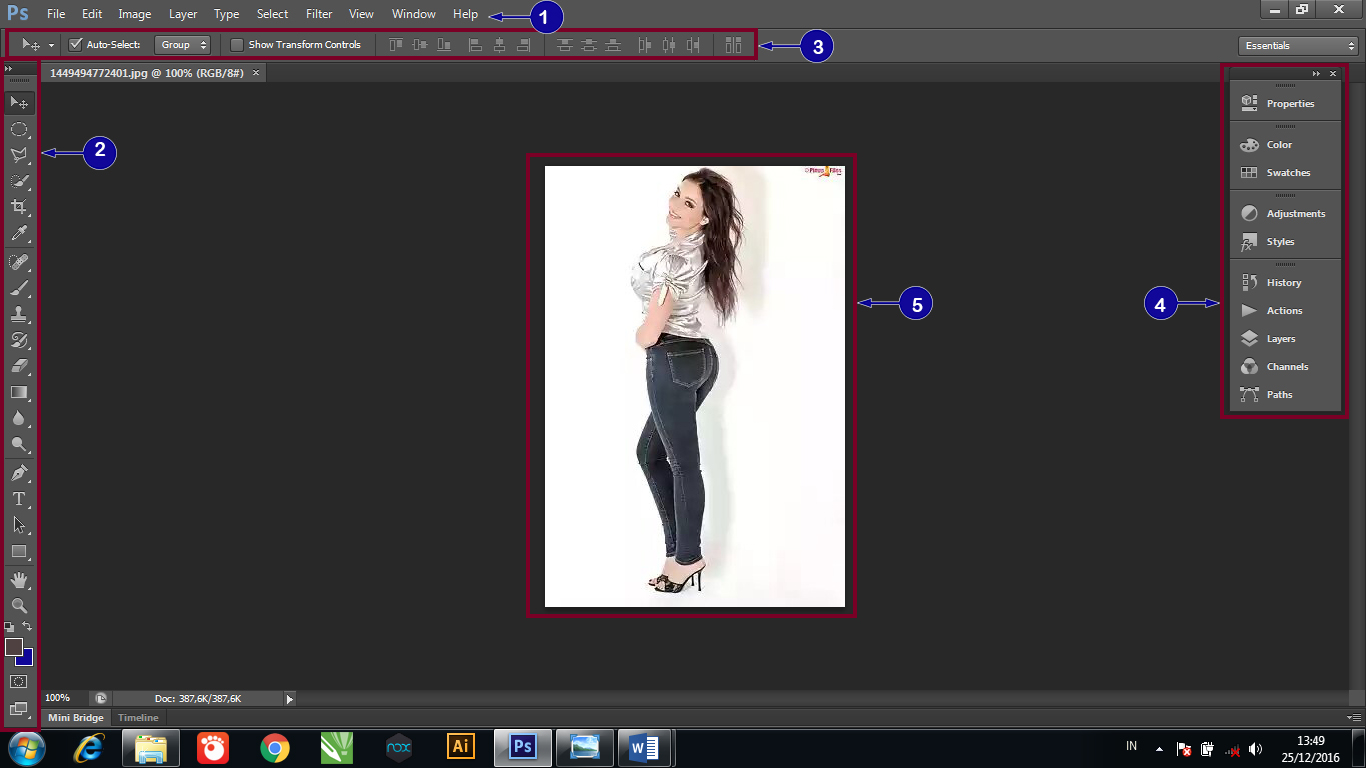Select the Crop tool
The height and width of the screenshot is (768, 1366).
tap(18, 207)
